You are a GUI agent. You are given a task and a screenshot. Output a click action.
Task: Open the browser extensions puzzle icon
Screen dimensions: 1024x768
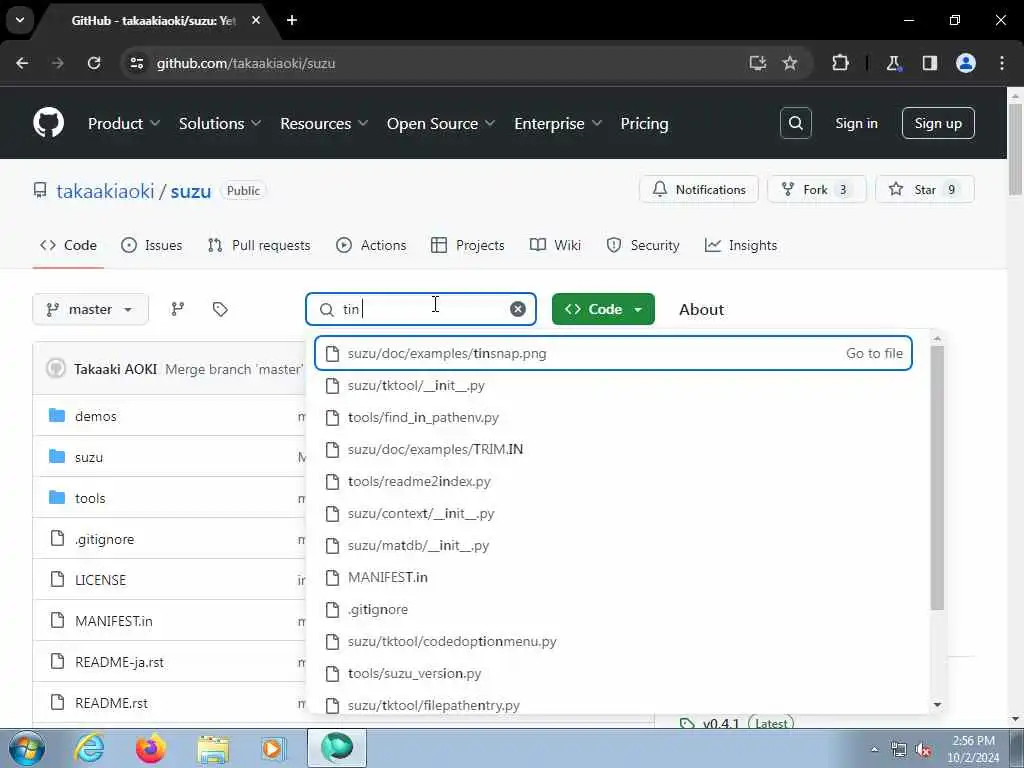click(x=840, y=63)
